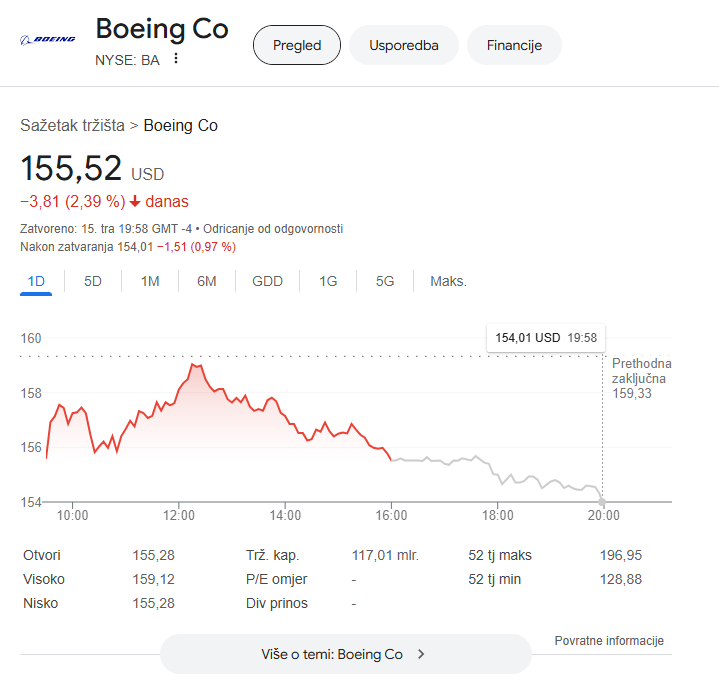Switch chart to 1G range

pyautogui.click(x=328, y=281)
